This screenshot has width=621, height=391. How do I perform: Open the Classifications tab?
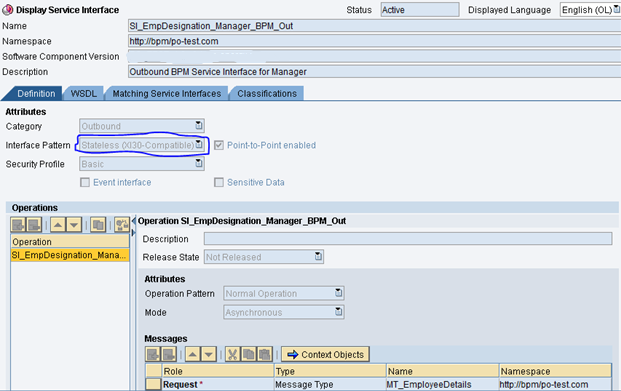click(267, 93)
